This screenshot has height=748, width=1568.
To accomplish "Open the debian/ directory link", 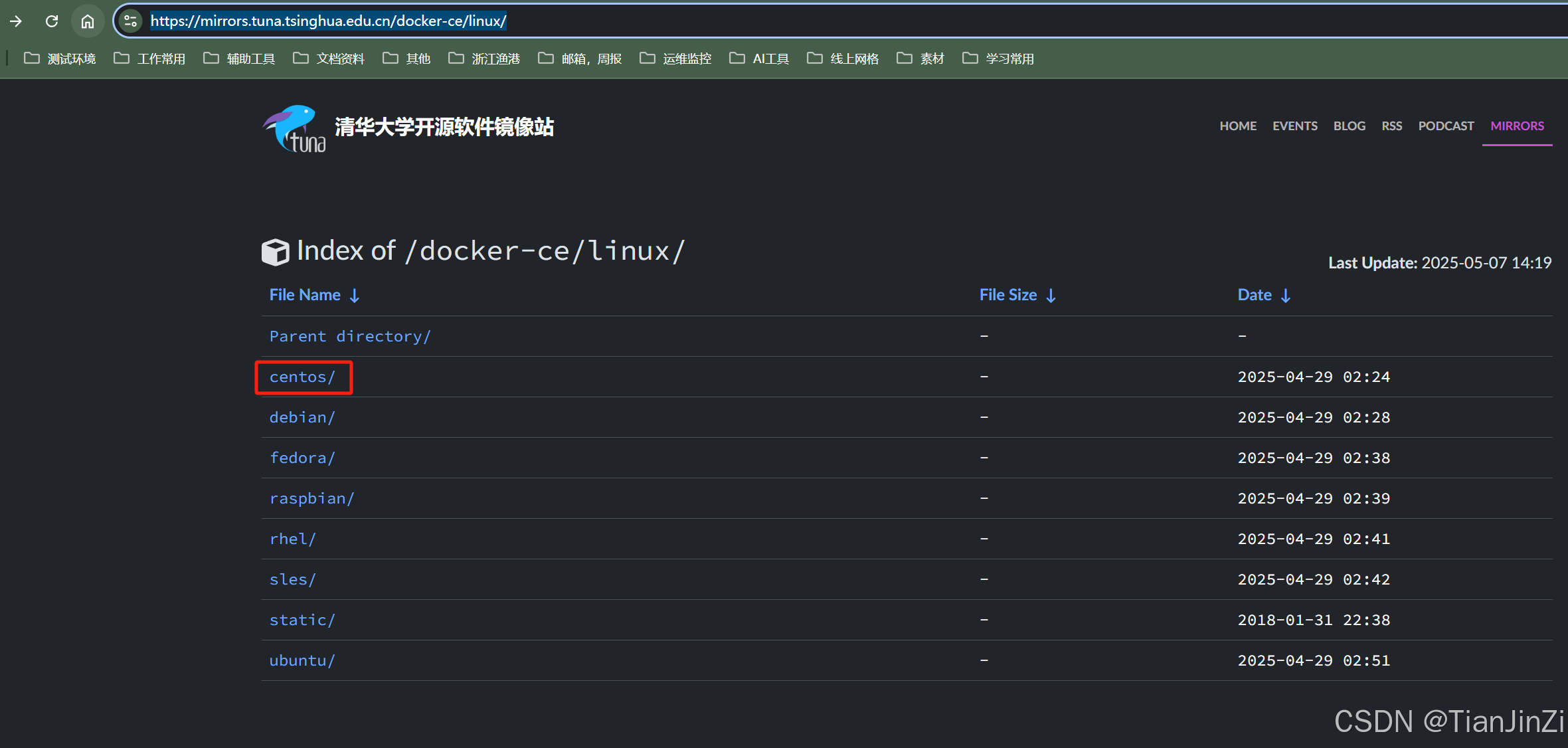I will coord(302,417).
